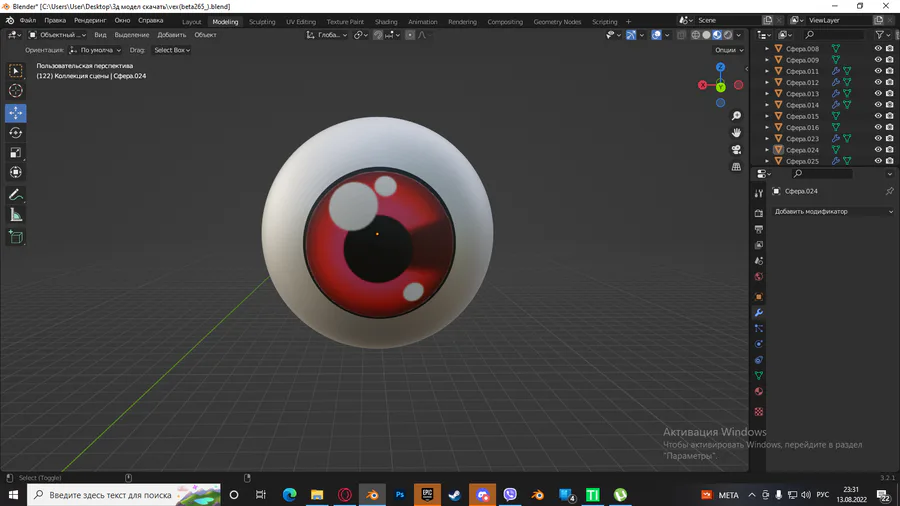The height and width of the screenshot is (506, 900).
Task: Open the Output properties tab
Action: point(759,229)
